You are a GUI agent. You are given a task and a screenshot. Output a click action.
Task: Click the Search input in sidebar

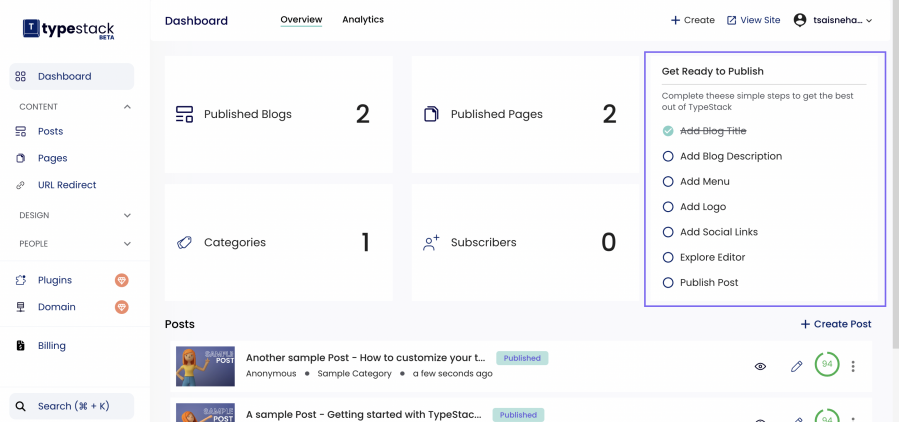coord(72,406)
